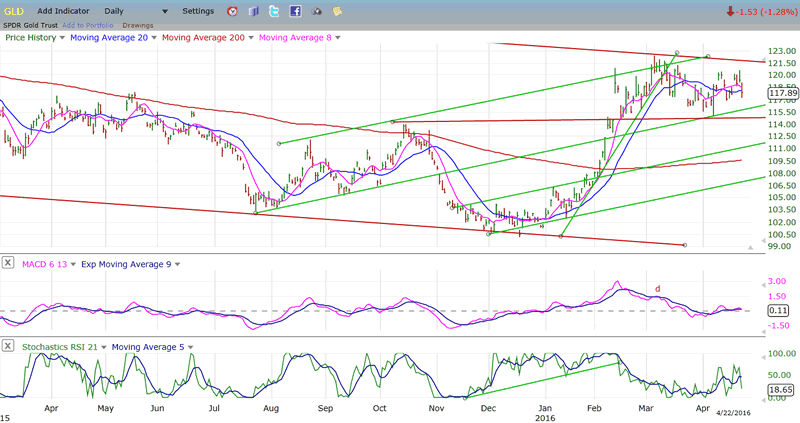This screenshot has width=800, height=423.
Task: Share chart via Twitter icon
Action: pos(274,11)
